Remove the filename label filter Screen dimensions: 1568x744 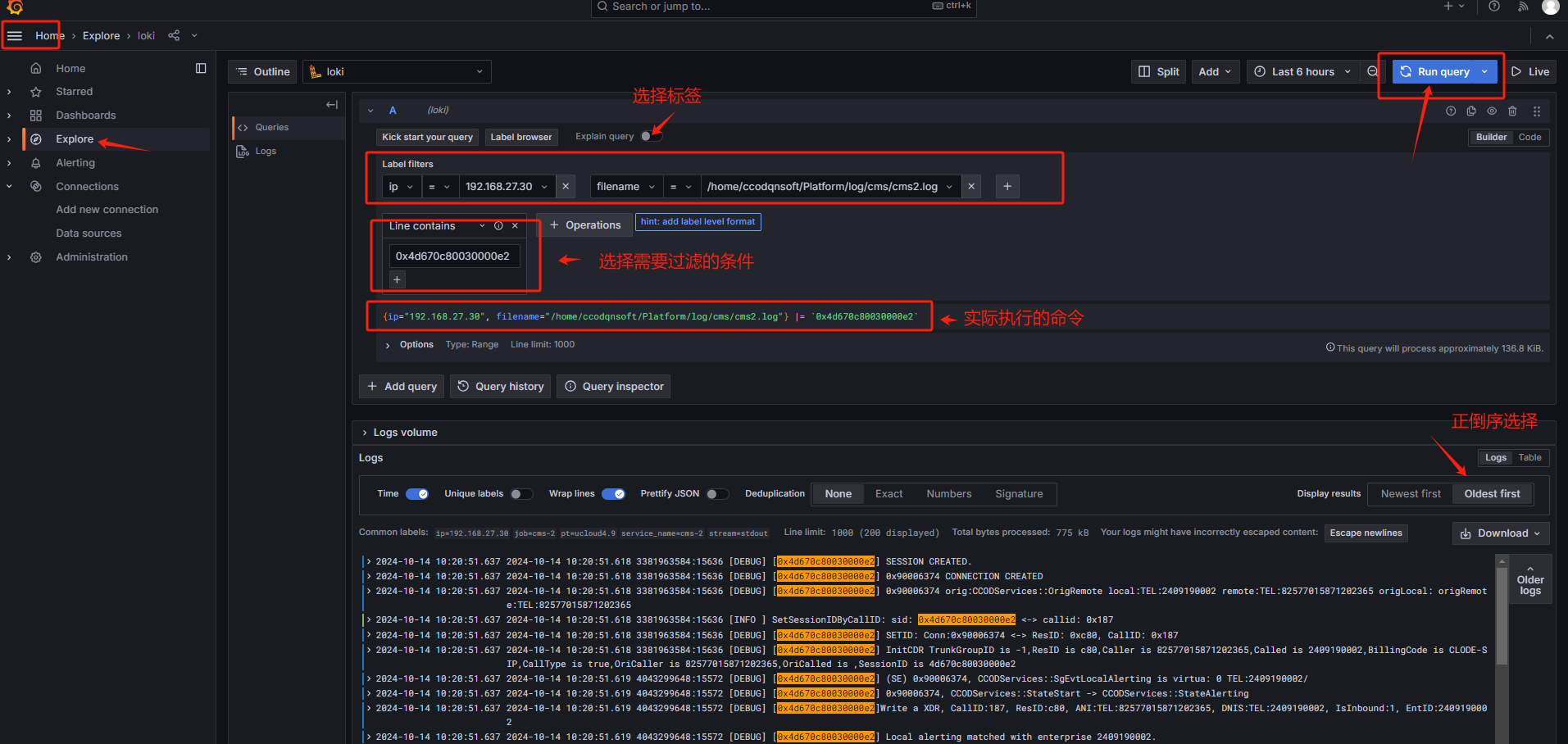(x=971, y=187)
